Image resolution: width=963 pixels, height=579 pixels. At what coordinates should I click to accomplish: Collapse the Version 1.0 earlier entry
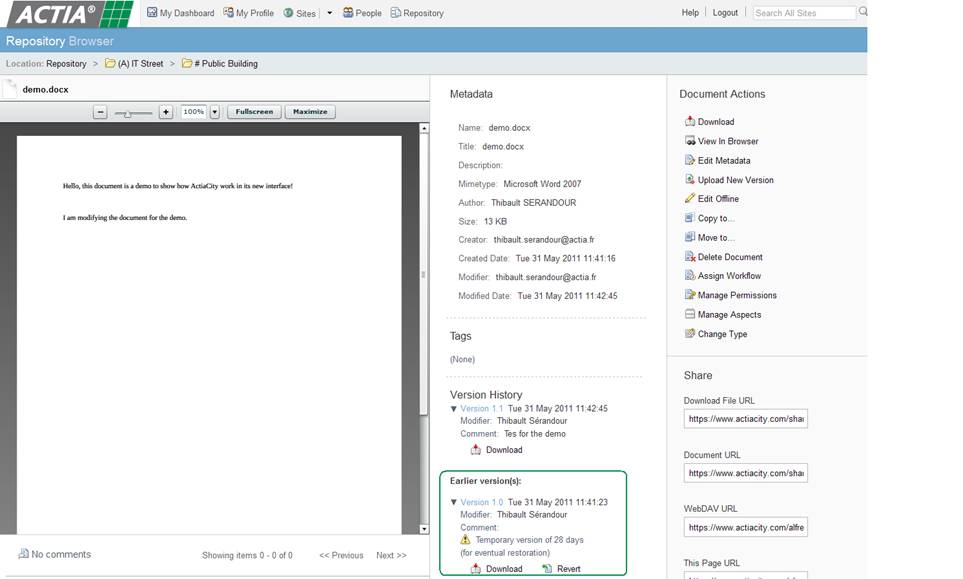pyautogui.click(x=454, y=502)
